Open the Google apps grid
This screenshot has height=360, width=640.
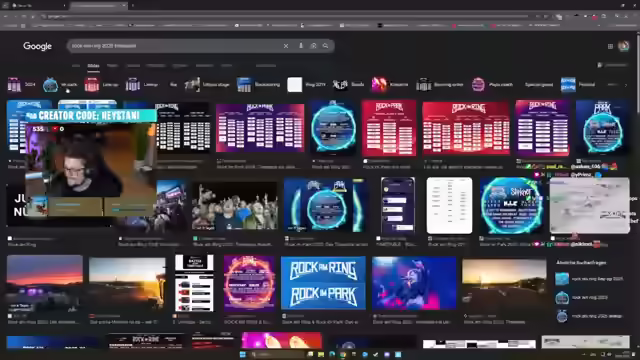(610, 46)
